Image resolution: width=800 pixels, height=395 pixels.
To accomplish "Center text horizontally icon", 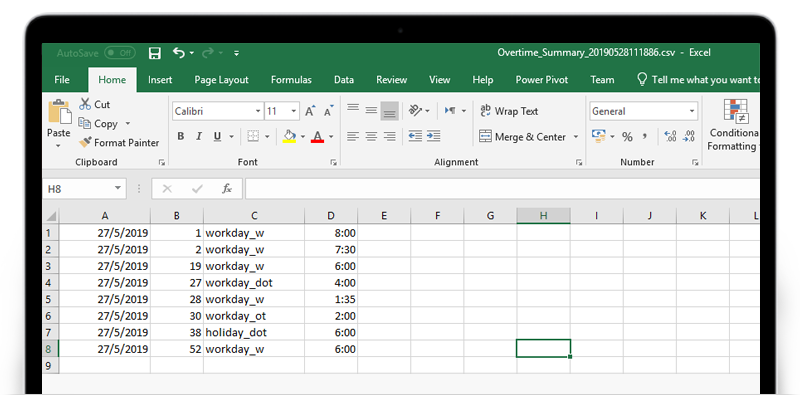I will click(x=371, y=136).
